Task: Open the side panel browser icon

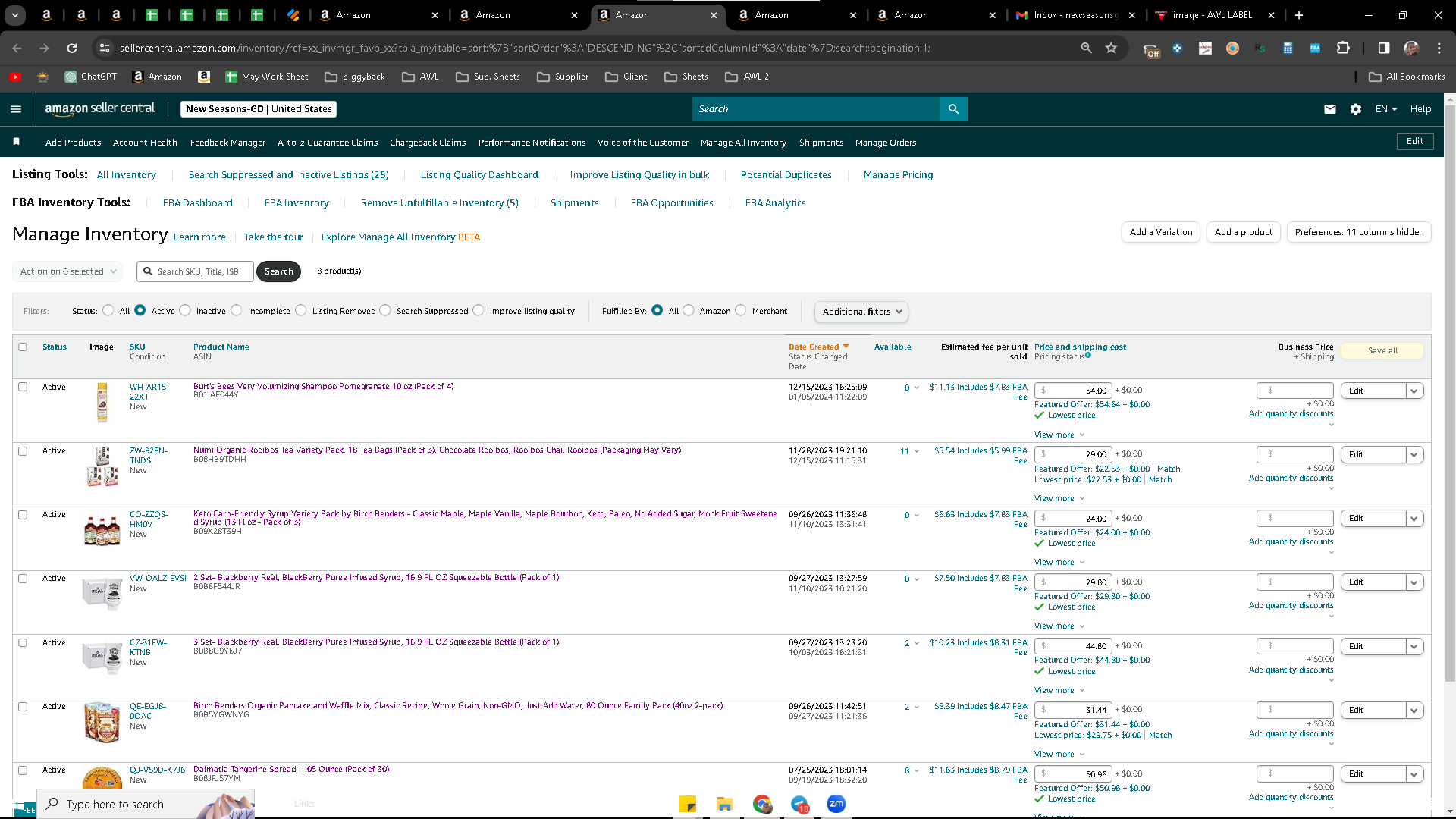Action: pos(1384,48)
